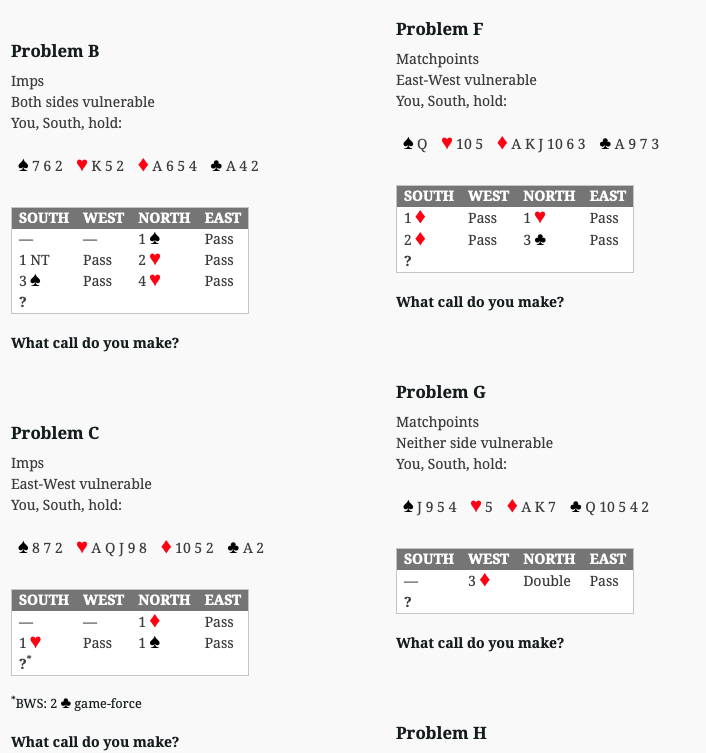Click the diamond icon in Problem G hand
Viewport: 706px width, 753px height.
[512, 506]
